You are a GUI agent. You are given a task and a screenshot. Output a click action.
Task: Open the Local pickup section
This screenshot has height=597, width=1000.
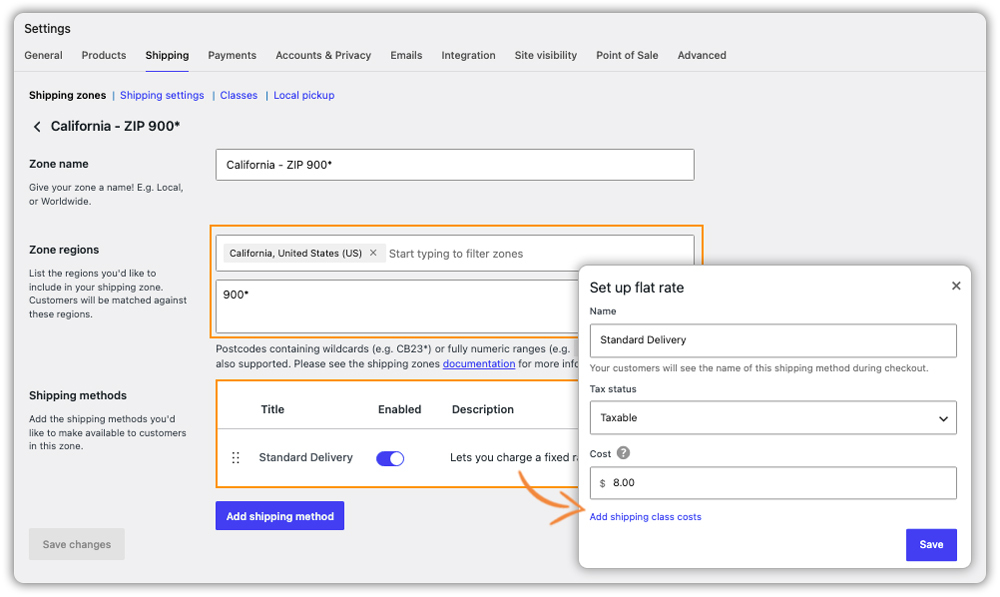click(x=304, y=95)
